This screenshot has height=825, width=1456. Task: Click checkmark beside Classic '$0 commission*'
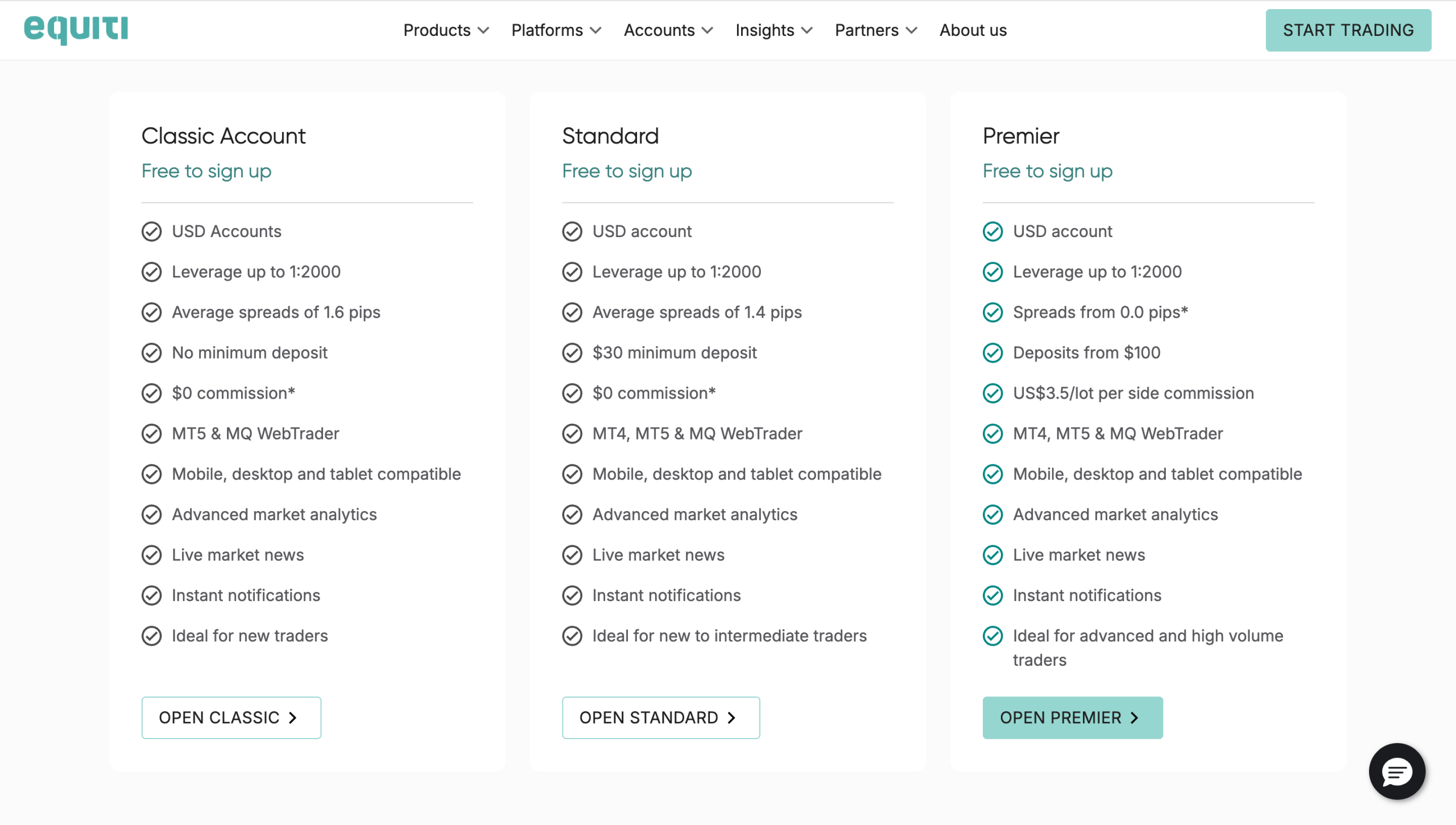tap(151, 393)
